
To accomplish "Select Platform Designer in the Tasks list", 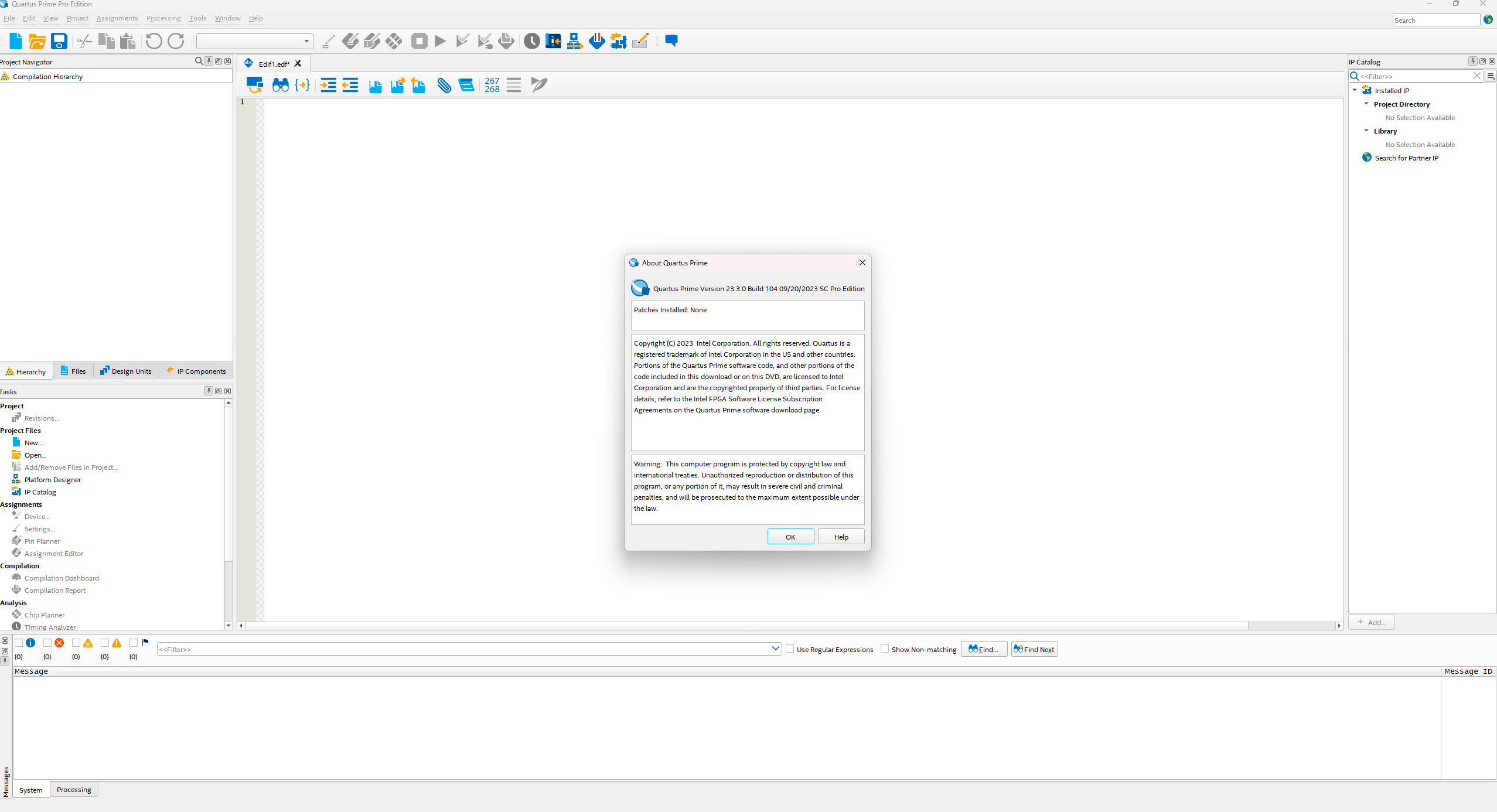I will (x=53, y=479).
